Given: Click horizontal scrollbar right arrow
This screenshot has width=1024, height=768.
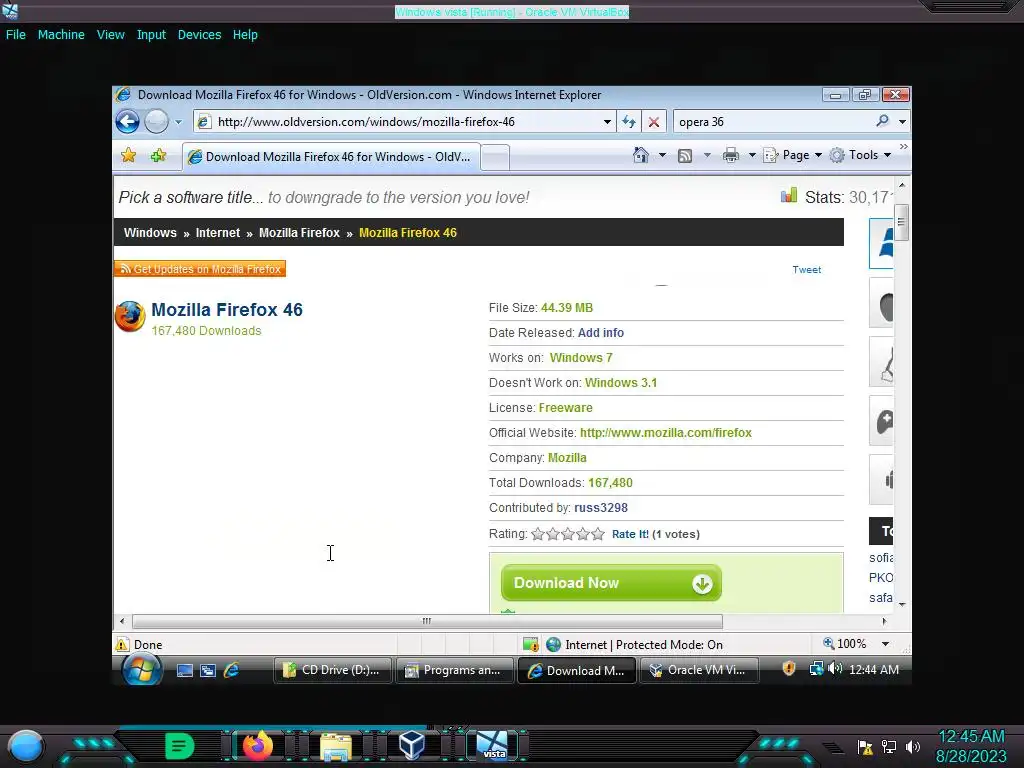Looking at the screenshot, I should [x=884, y=621].
